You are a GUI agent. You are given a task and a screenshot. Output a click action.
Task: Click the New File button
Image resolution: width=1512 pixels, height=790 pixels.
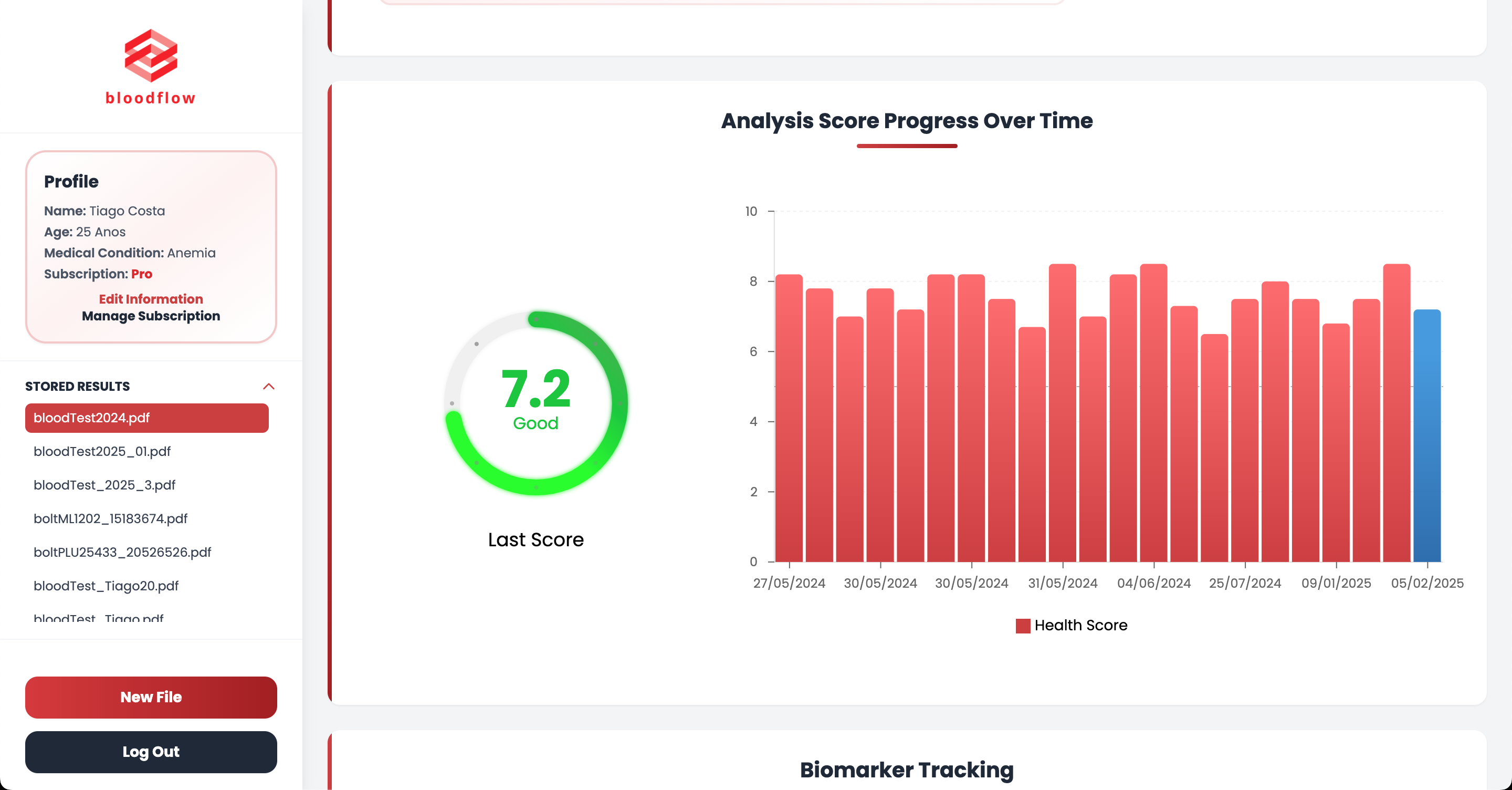tap(151, 697)
